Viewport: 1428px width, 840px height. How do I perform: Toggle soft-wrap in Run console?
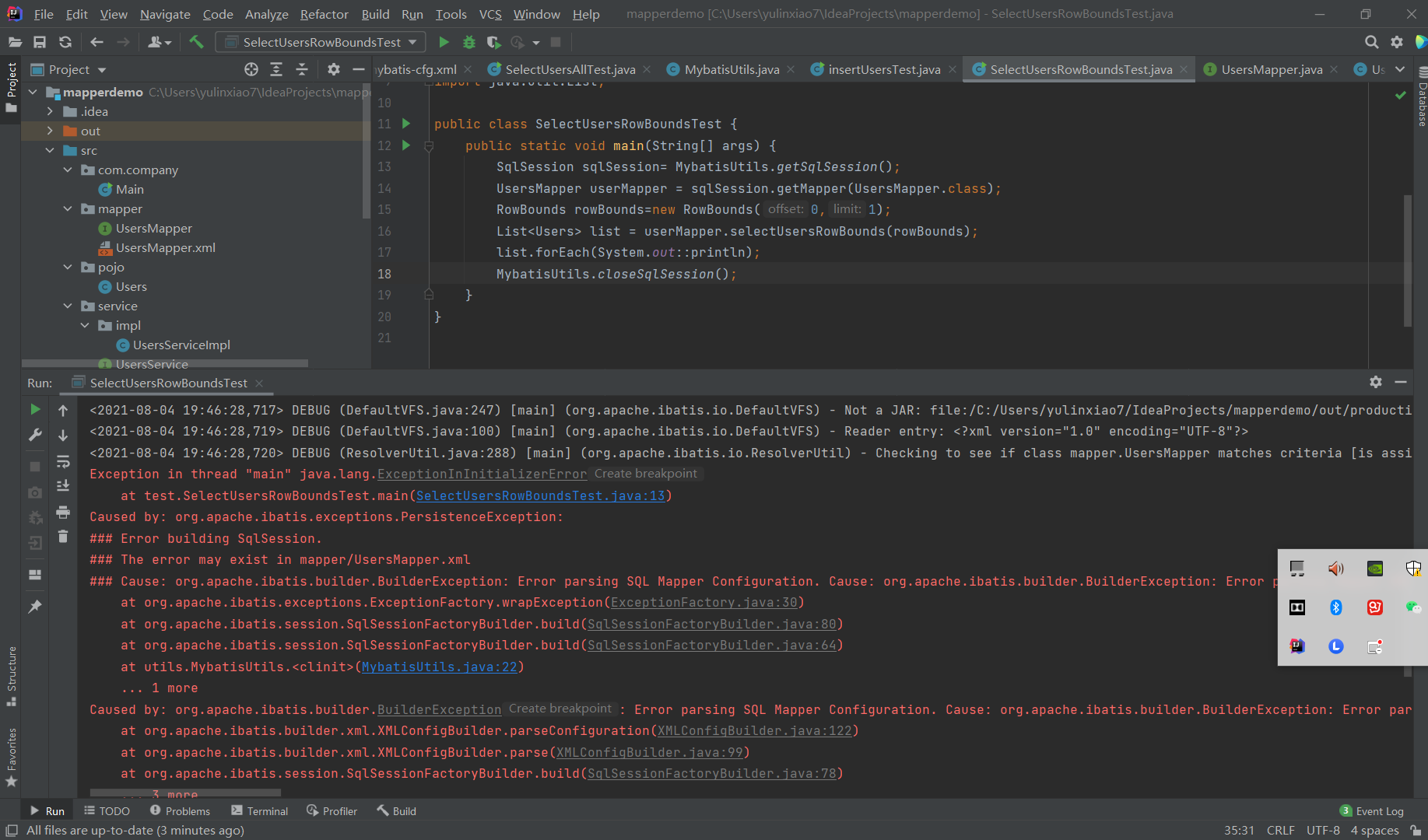(63, 461)
